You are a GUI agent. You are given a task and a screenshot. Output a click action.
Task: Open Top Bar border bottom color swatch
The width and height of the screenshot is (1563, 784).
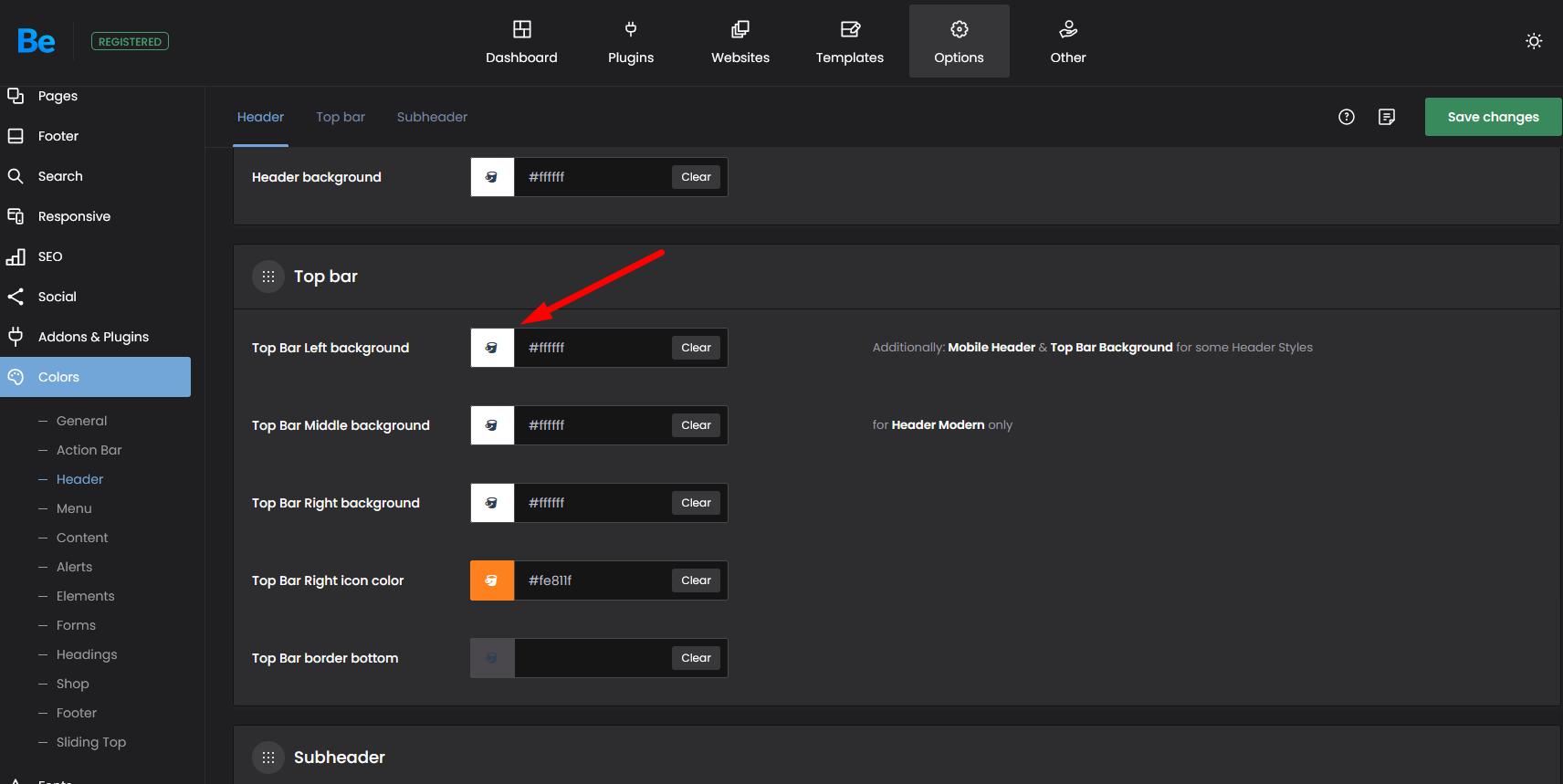[492, 658]
